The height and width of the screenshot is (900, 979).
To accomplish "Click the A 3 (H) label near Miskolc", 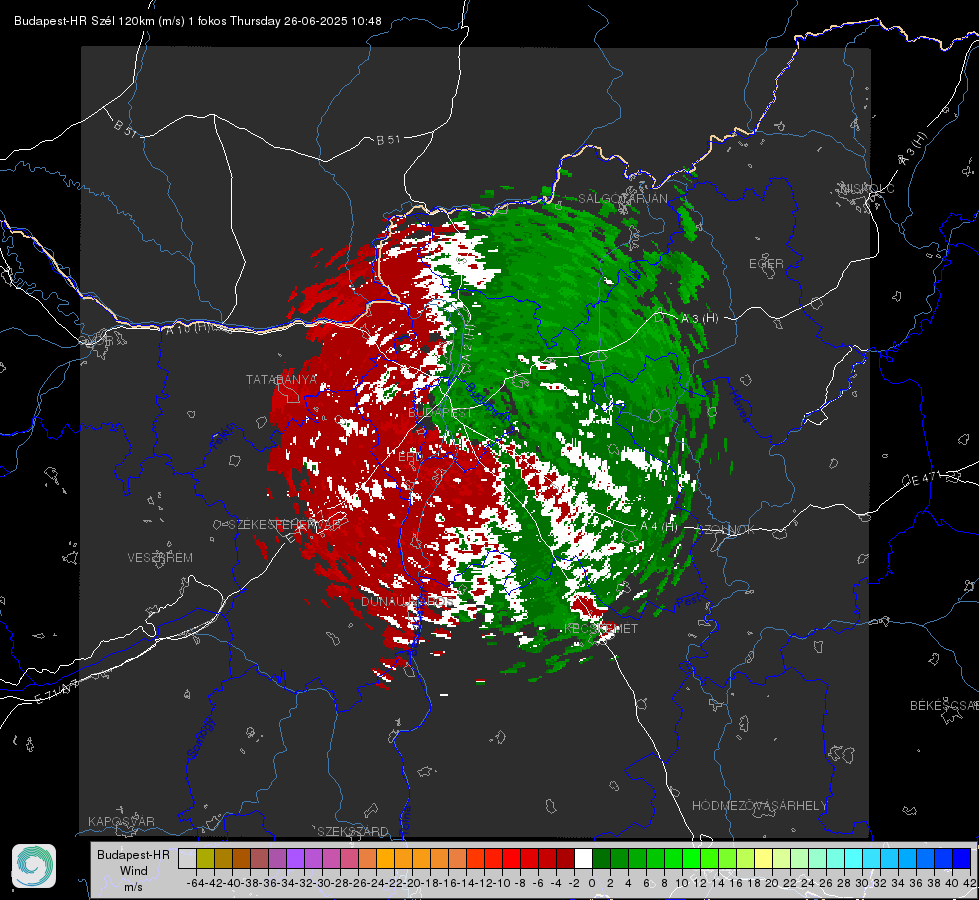I will 913,149.
